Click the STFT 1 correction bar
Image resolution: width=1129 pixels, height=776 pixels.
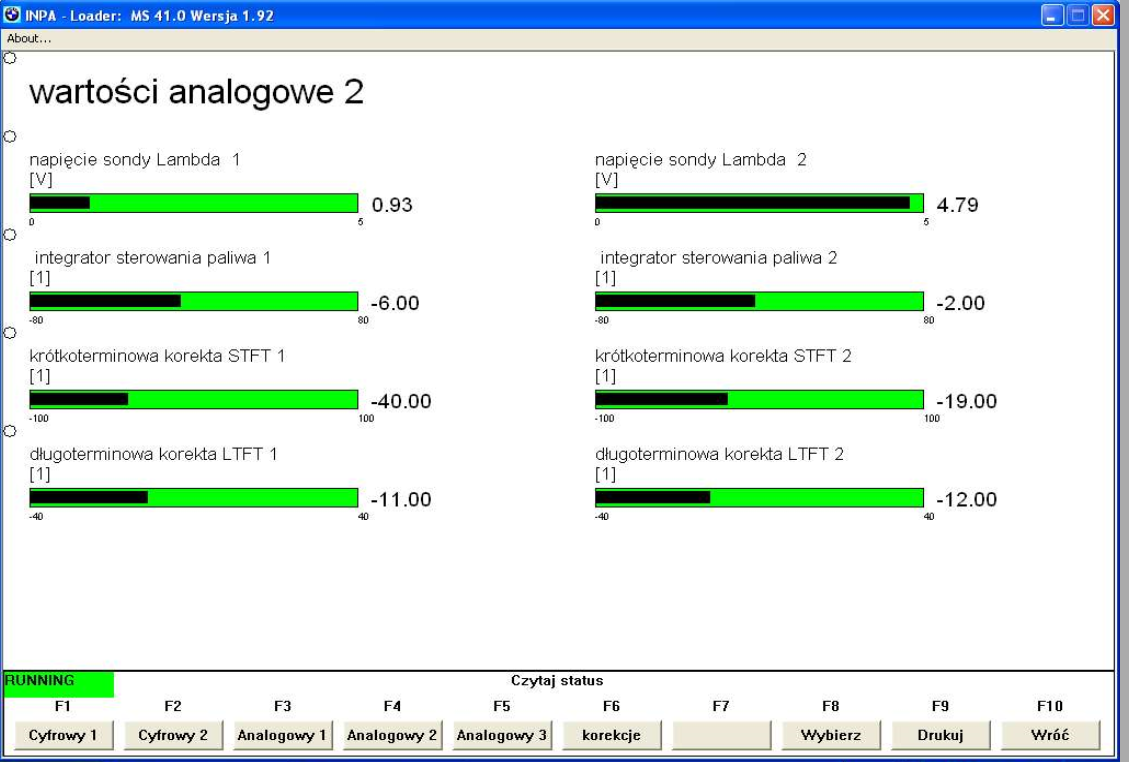click(x=194, y=400)
